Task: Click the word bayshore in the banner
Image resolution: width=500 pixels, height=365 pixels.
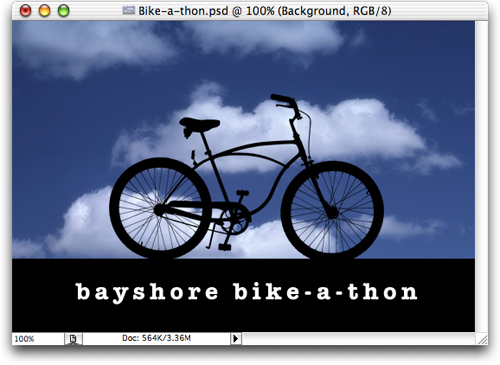Action: point(147,292)
